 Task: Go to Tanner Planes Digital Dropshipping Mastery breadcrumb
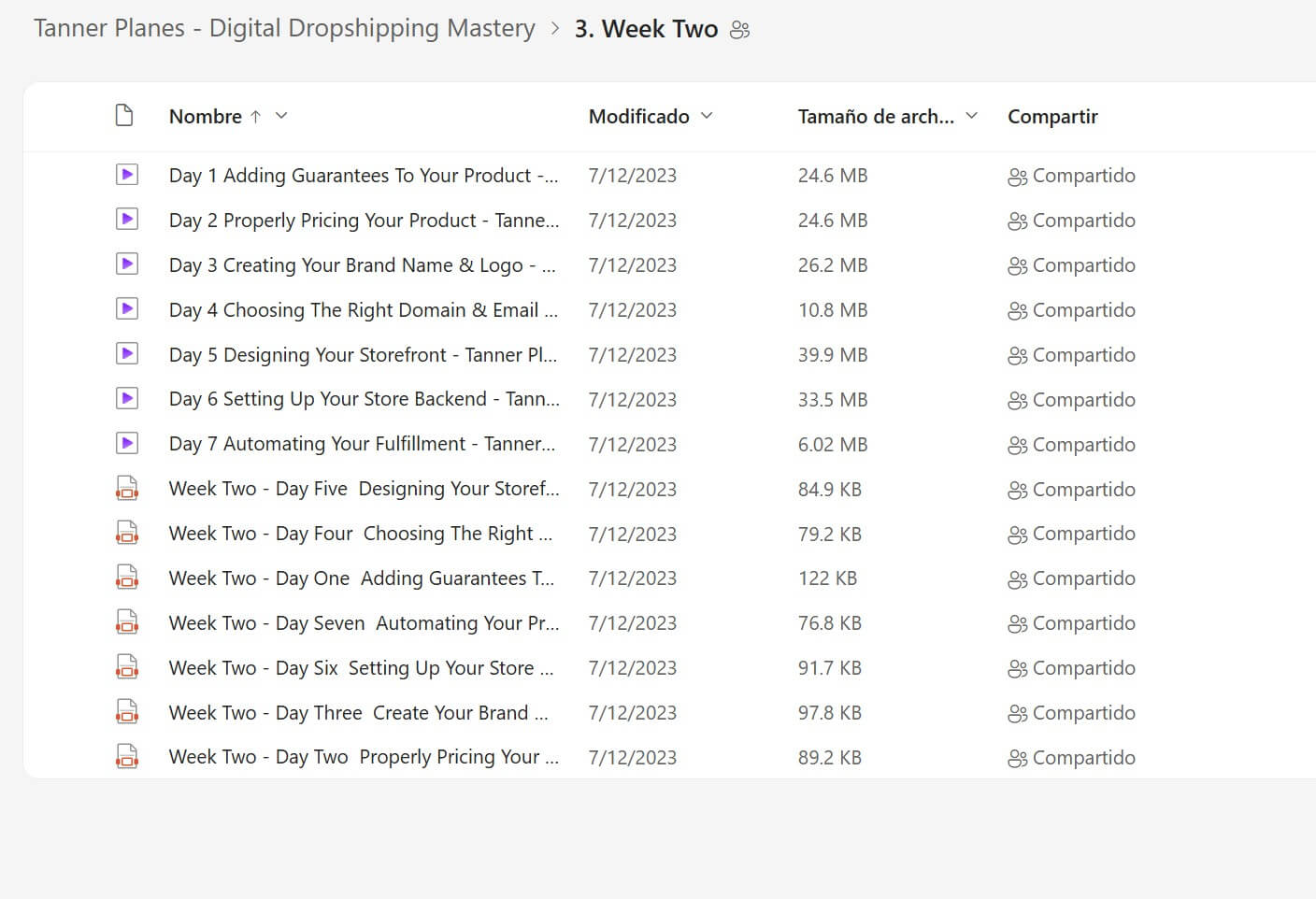[284, 29]
